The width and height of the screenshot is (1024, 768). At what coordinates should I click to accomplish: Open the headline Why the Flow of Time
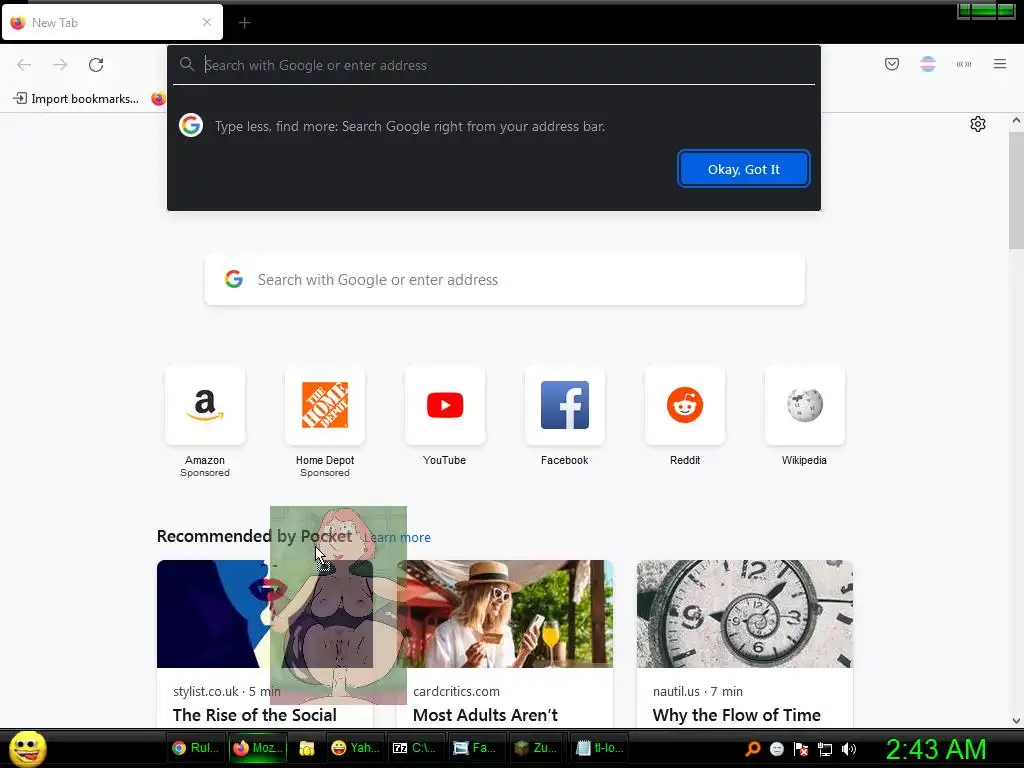pos(737,715)
